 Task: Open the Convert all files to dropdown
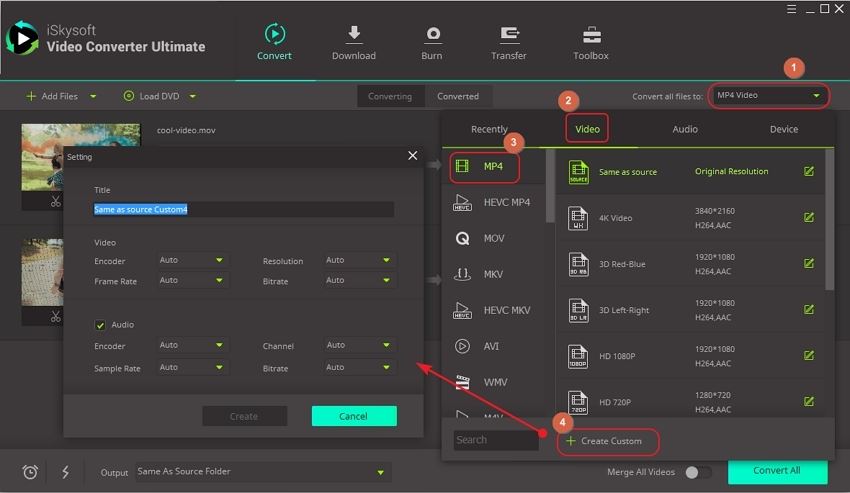click(769, 96)
